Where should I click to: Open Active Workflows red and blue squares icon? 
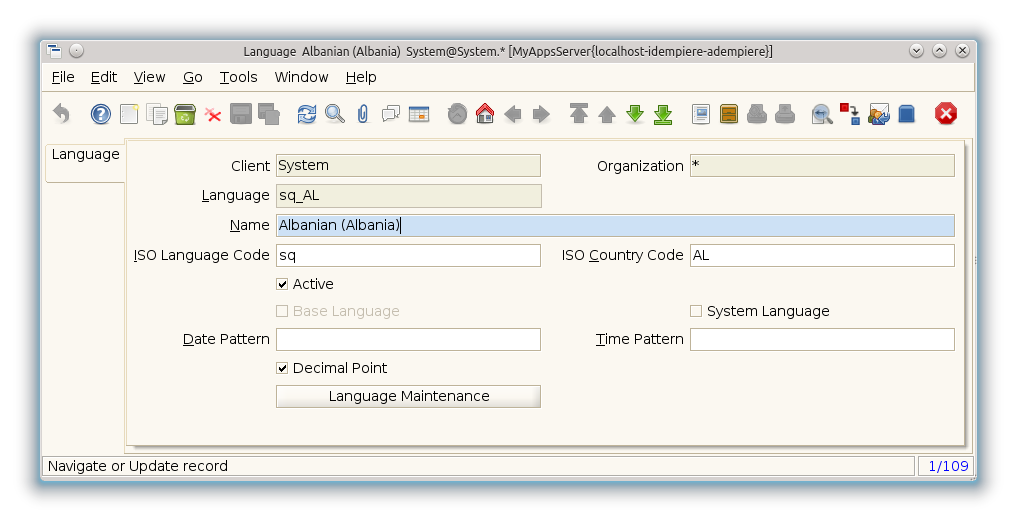850,114
